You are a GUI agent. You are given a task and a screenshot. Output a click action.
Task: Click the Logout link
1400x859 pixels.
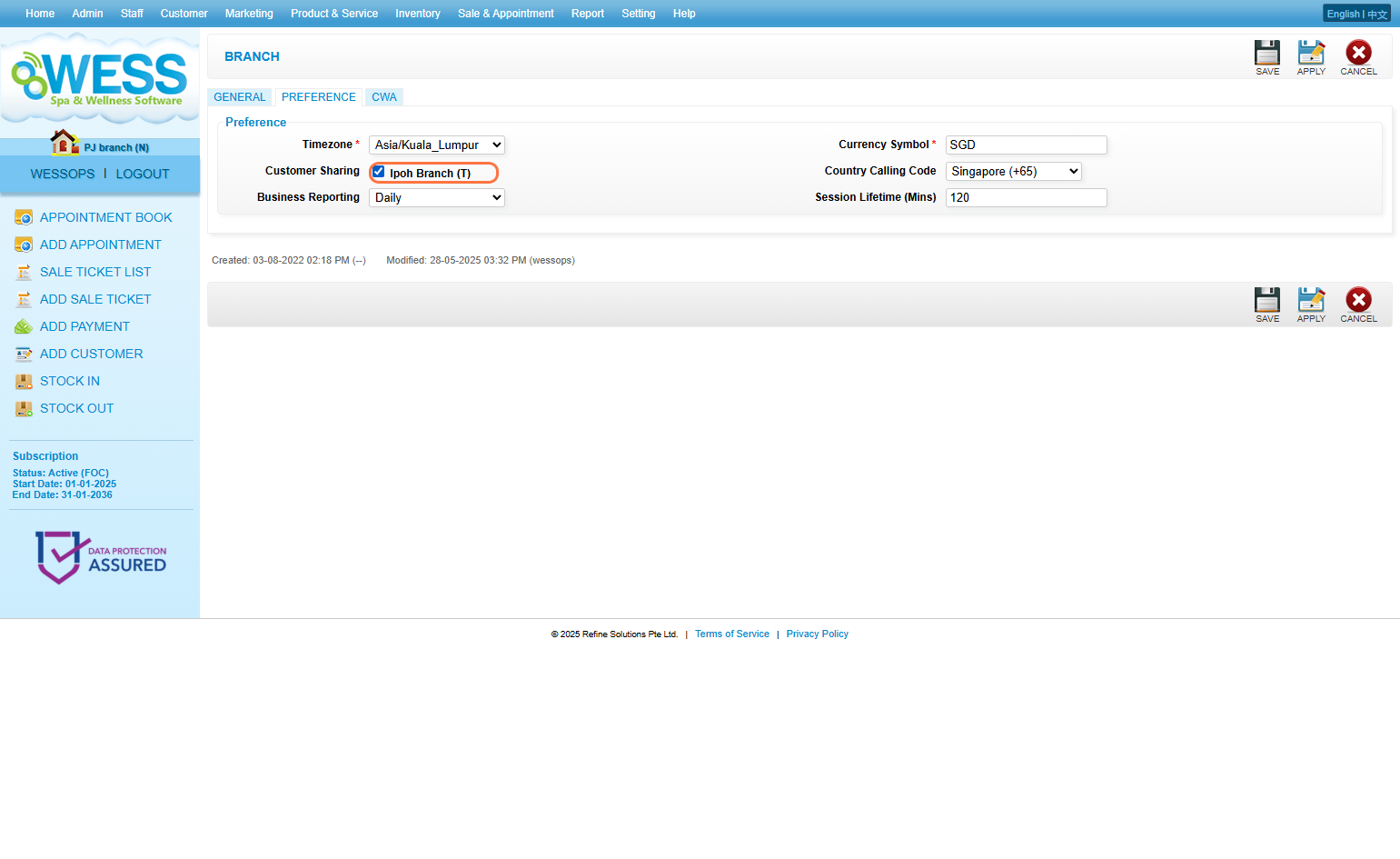point(143,175)
